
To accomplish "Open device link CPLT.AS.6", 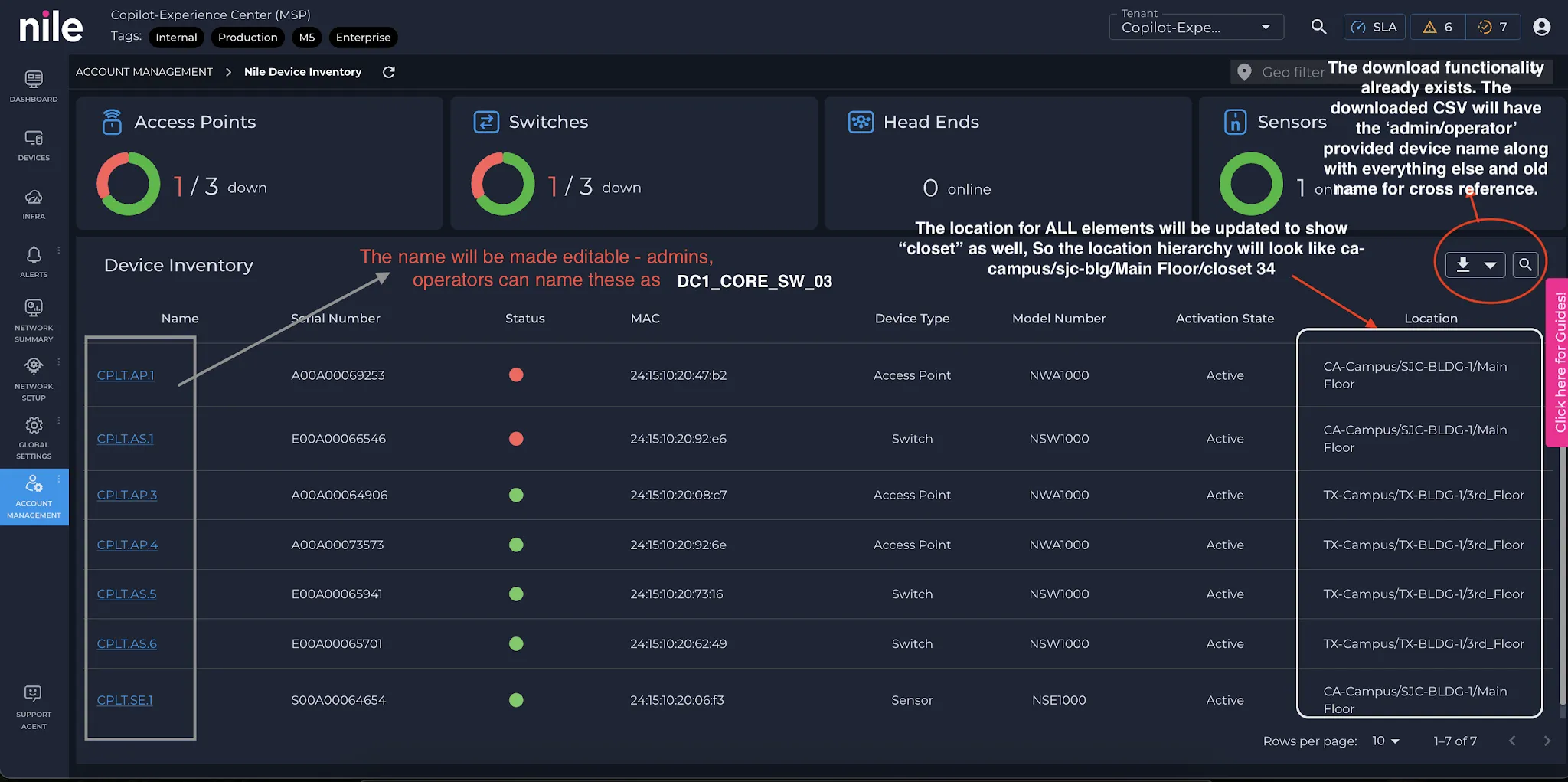I will (x=127, y=643).
